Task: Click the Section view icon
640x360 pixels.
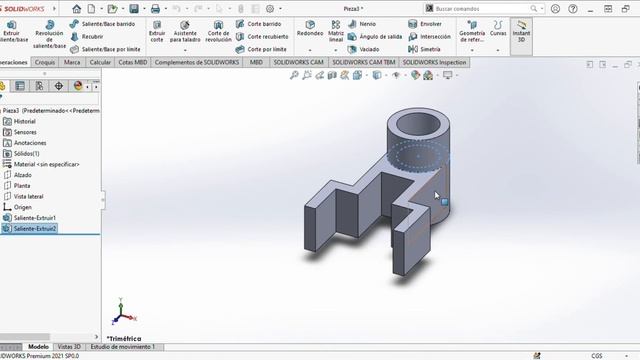Action: [332, 75]
